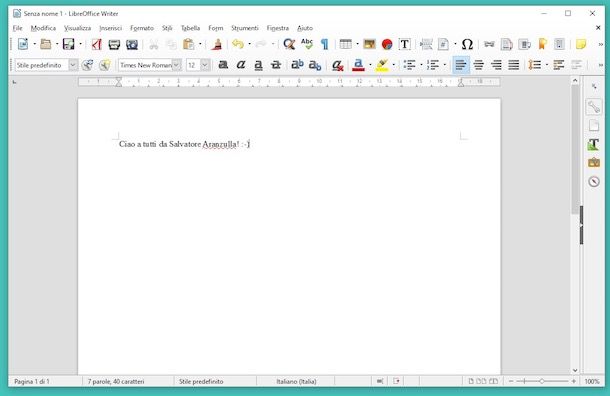Screen dimensions: 610x396
Task: Apply the red font color swatch
Action: click(x=358, y=65)
